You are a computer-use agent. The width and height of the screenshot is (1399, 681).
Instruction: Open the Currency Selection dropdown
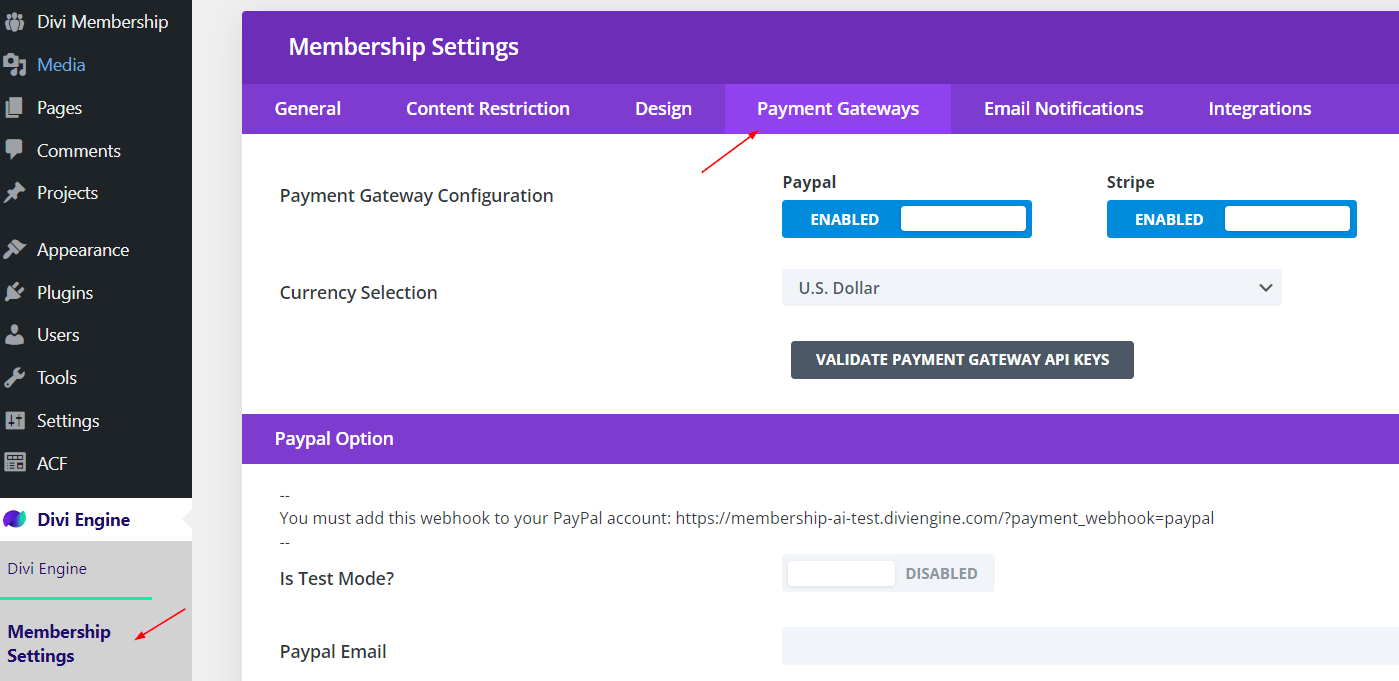point(1031,288)
